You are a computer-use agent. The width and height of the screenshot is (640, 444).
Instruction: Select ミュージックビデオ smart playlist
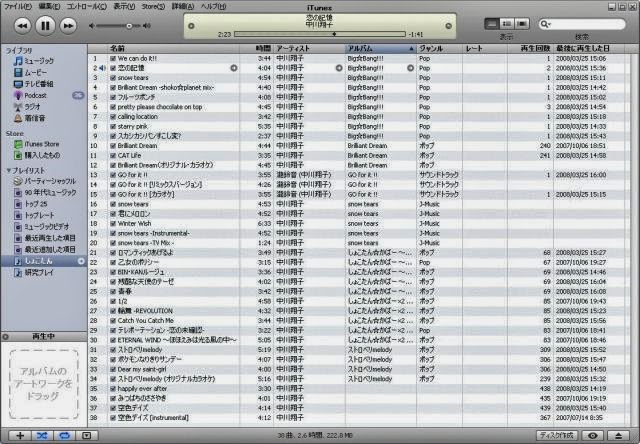[x=47, y=226]
